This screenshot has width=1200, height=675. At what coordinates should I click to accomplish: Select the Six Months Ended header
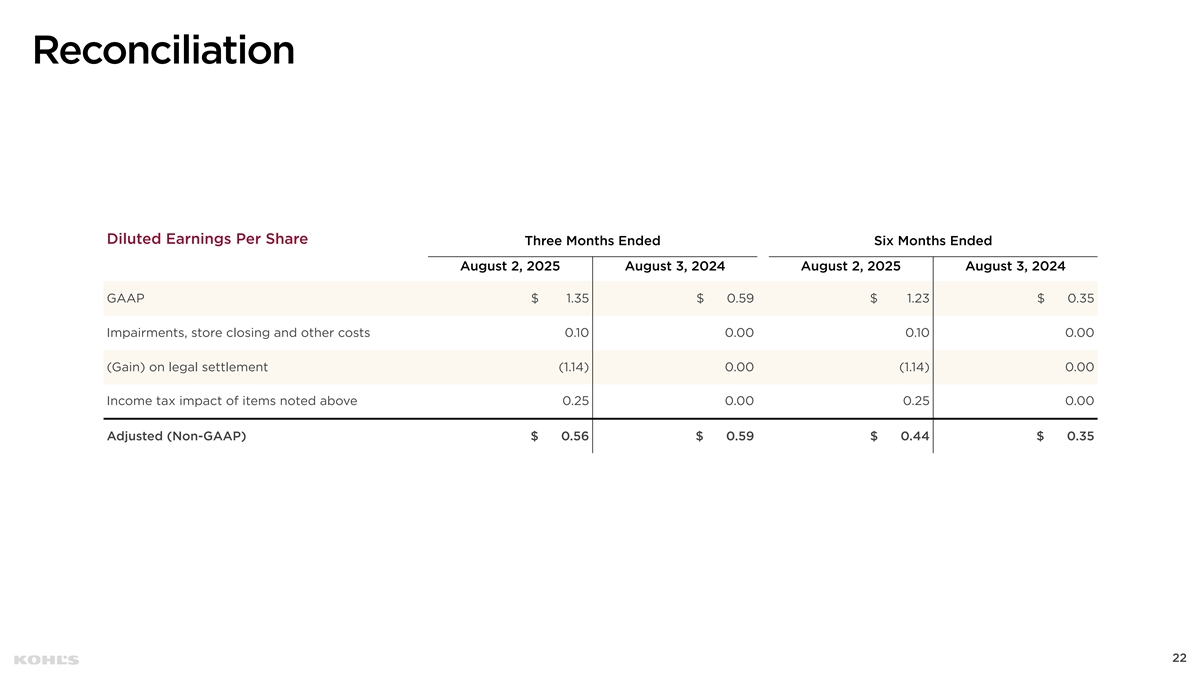pyautogui.click(x=932, y=241)
